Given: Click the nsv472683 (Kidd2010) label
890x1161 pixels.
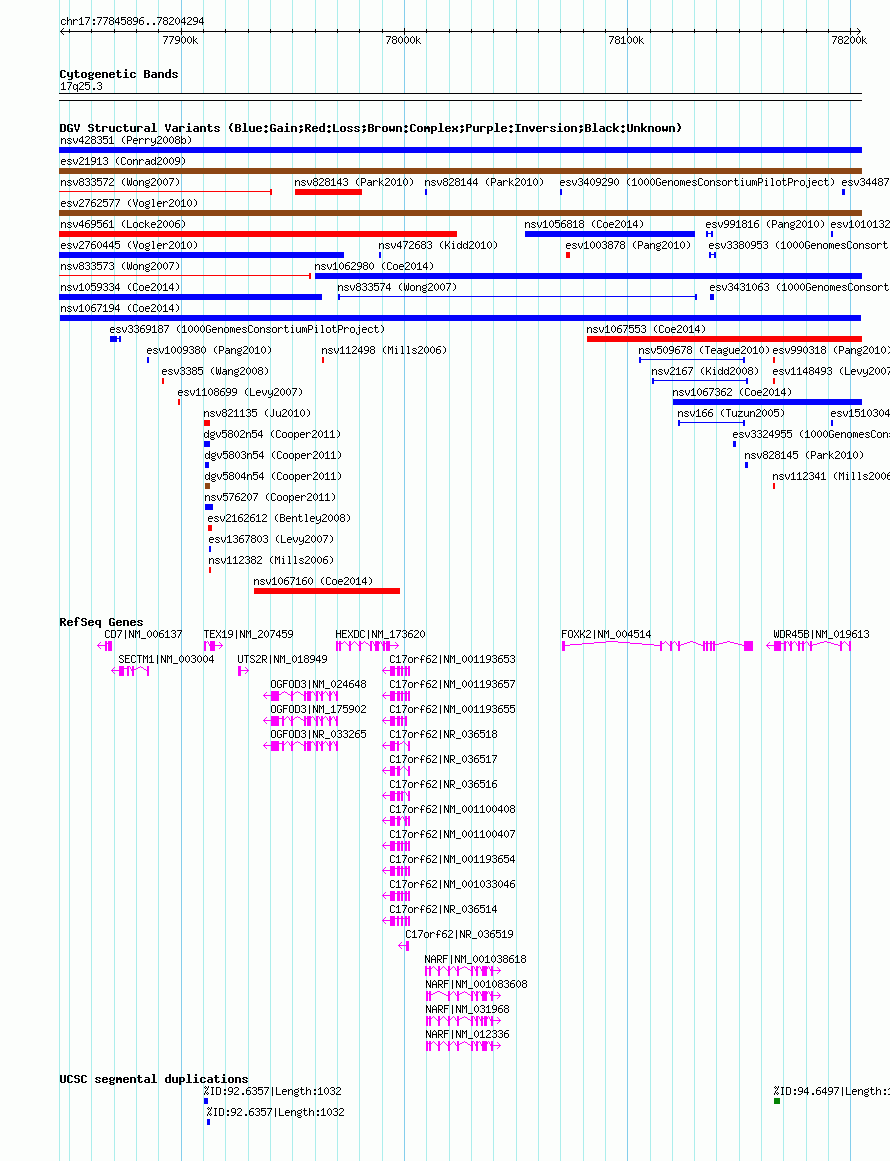Looking at the screenshot, I should click(x=438, y=245).
